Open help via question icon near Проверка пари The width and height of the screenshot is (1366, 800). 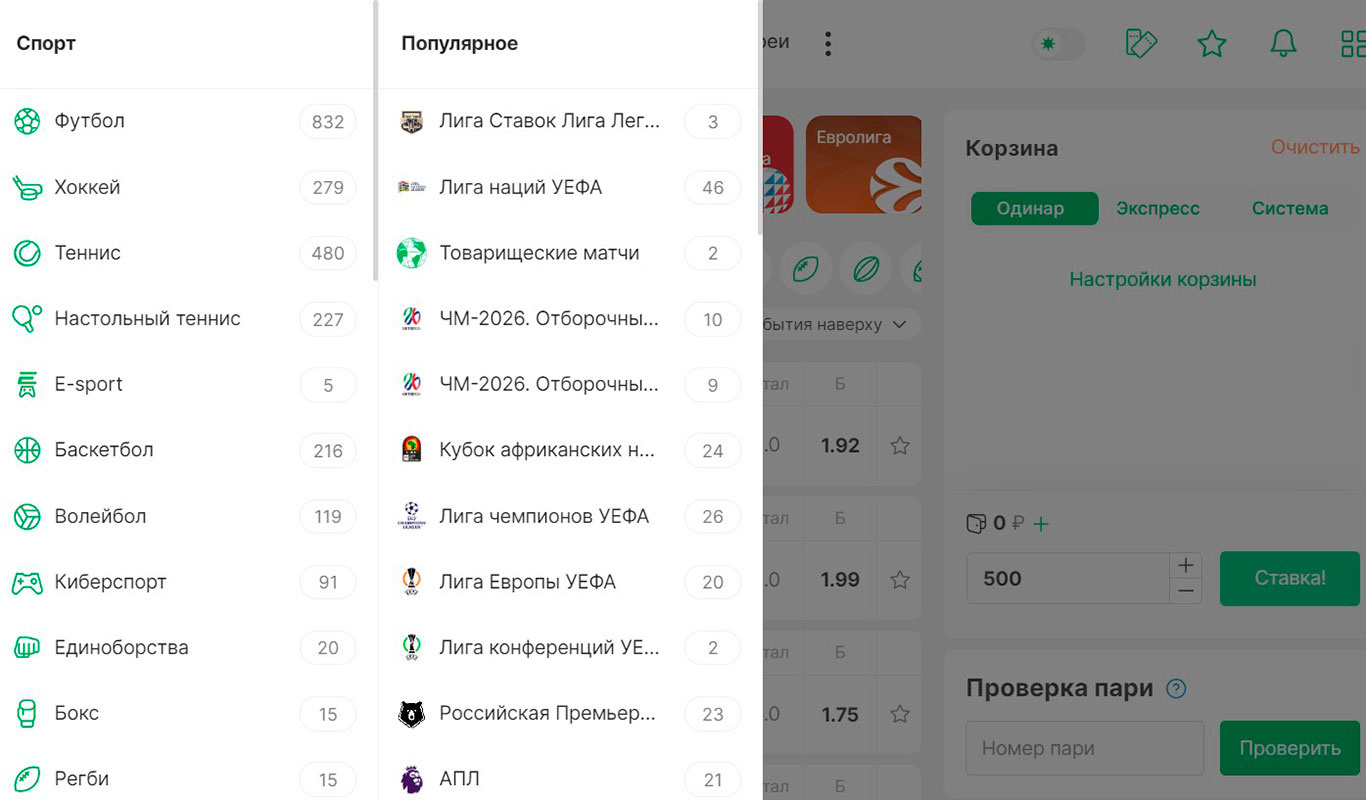click(x=1177, y=688)
